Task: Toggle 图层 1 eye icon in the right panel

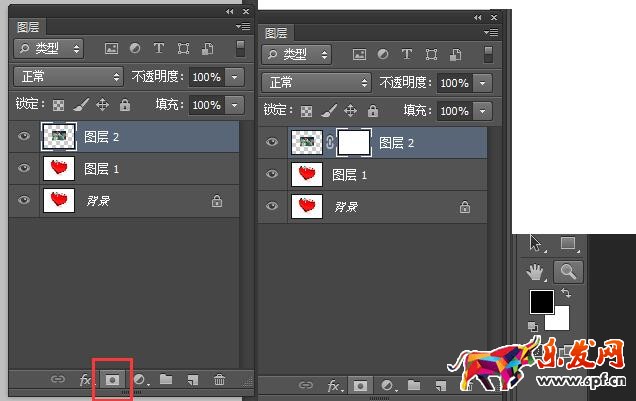Action: point(271,175)
